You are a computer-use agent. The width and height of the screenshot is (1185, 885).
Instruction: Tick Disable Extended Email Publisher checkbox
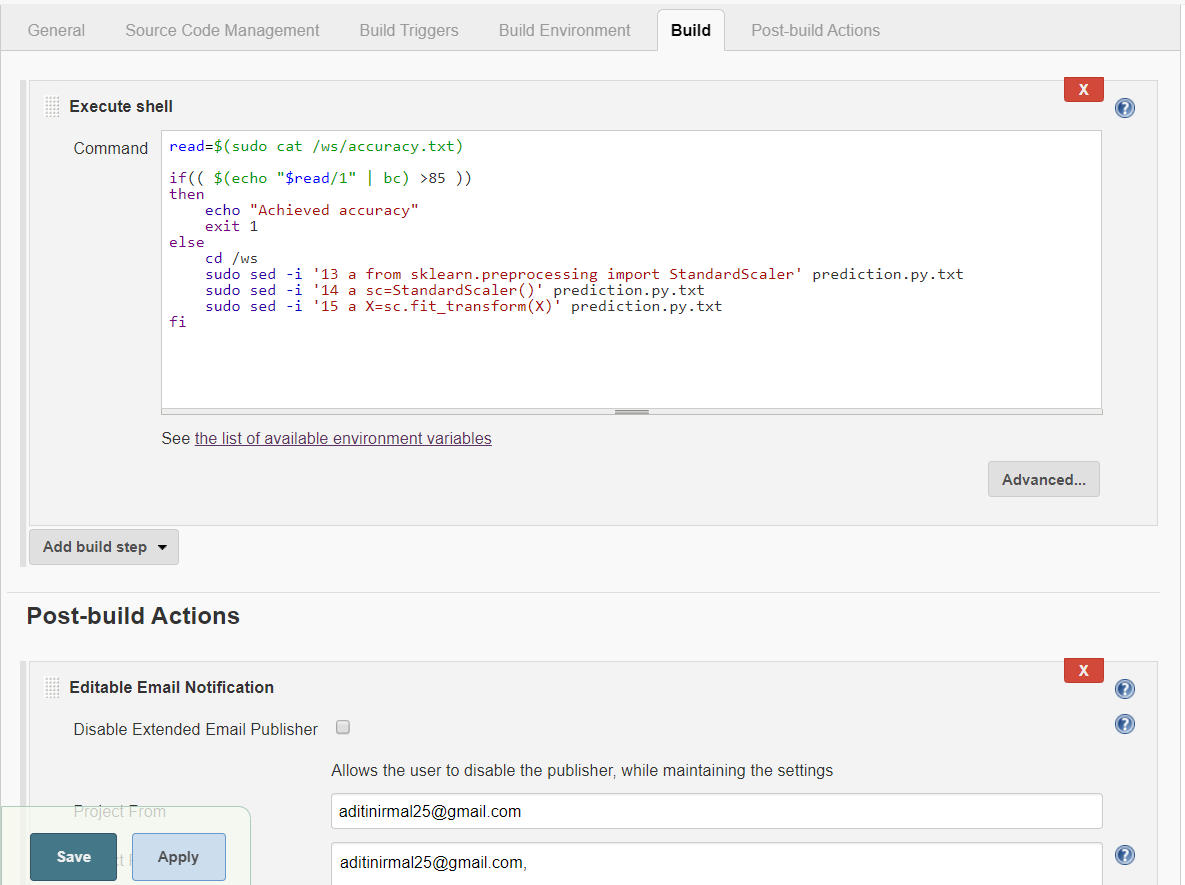click(343, 727)
